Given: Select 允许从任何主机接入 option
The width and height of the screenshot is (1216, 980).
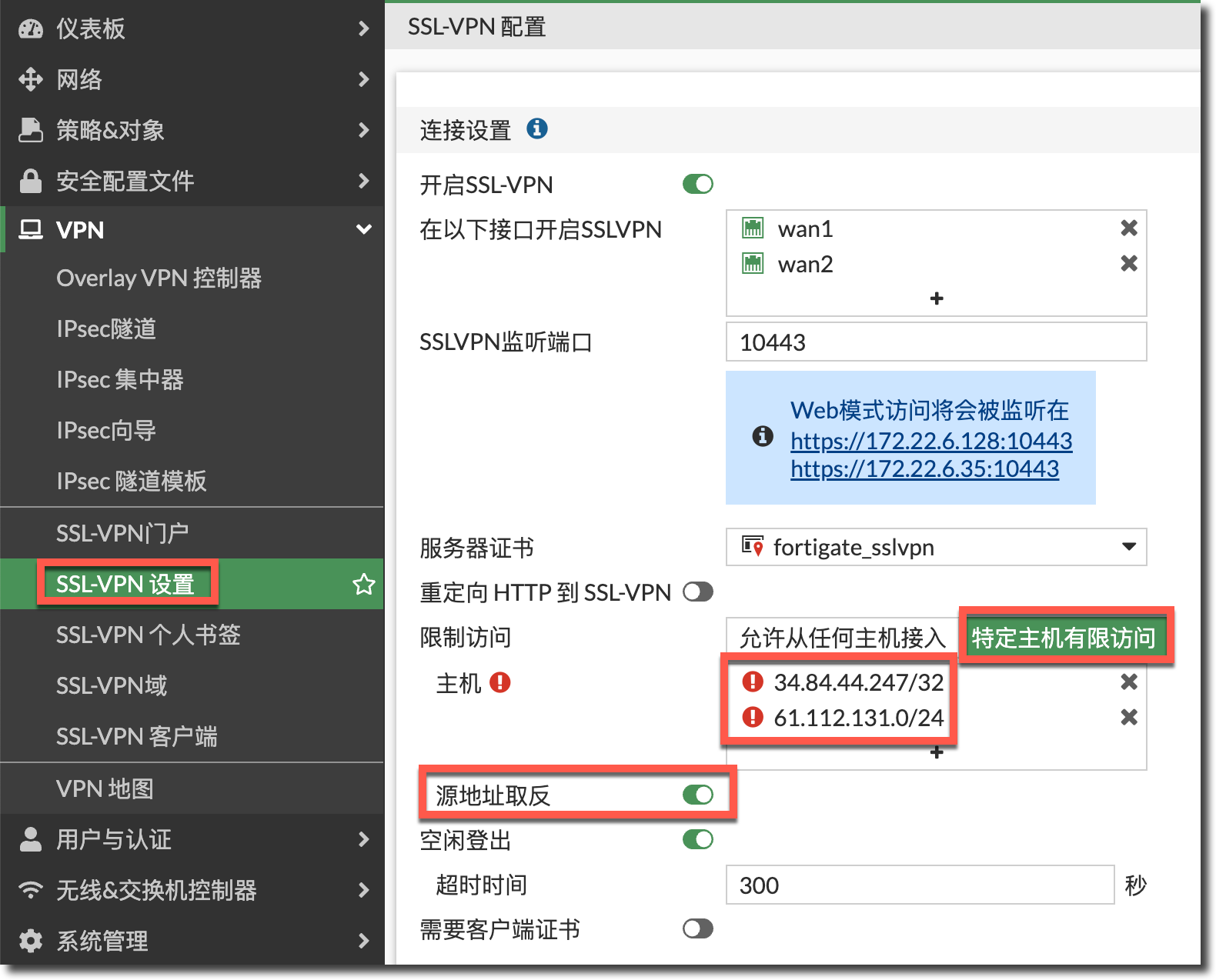Looking at the screenshot, I should [842, 637].
